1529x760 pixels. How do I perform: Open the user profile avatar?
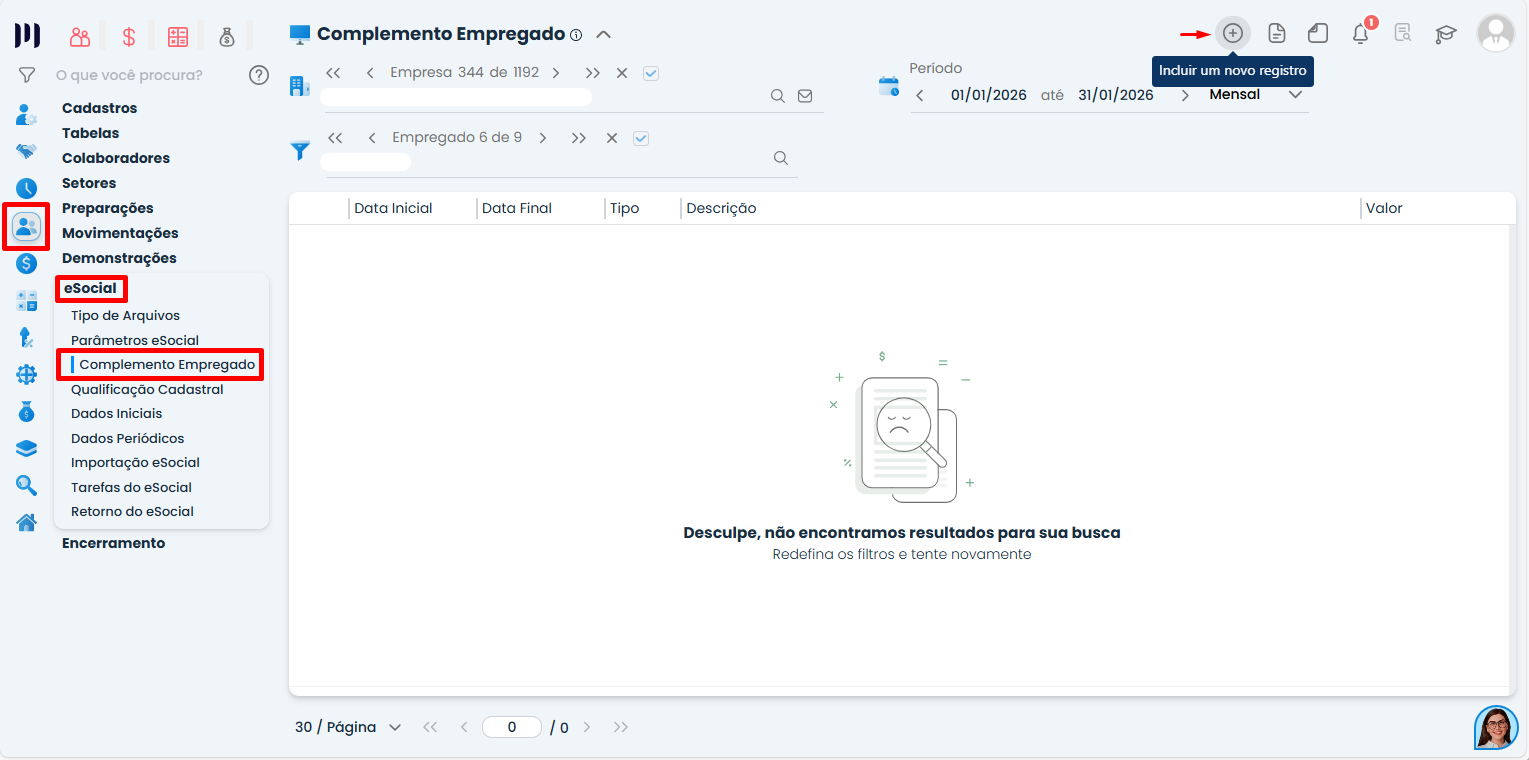click(1496, 34)
